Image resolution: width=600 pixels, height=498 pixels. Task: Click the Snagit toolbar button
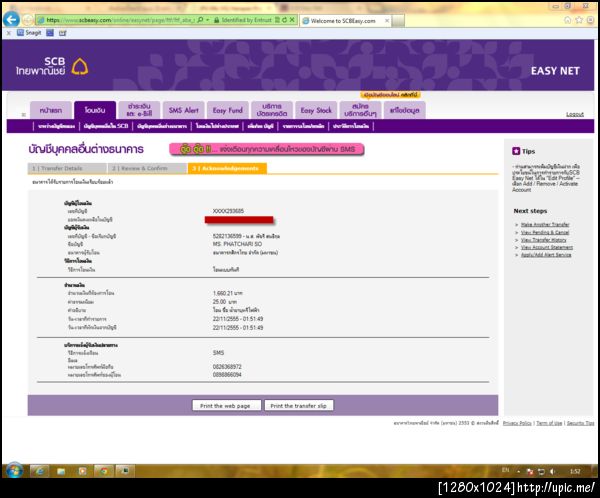[x=29, y=33]
